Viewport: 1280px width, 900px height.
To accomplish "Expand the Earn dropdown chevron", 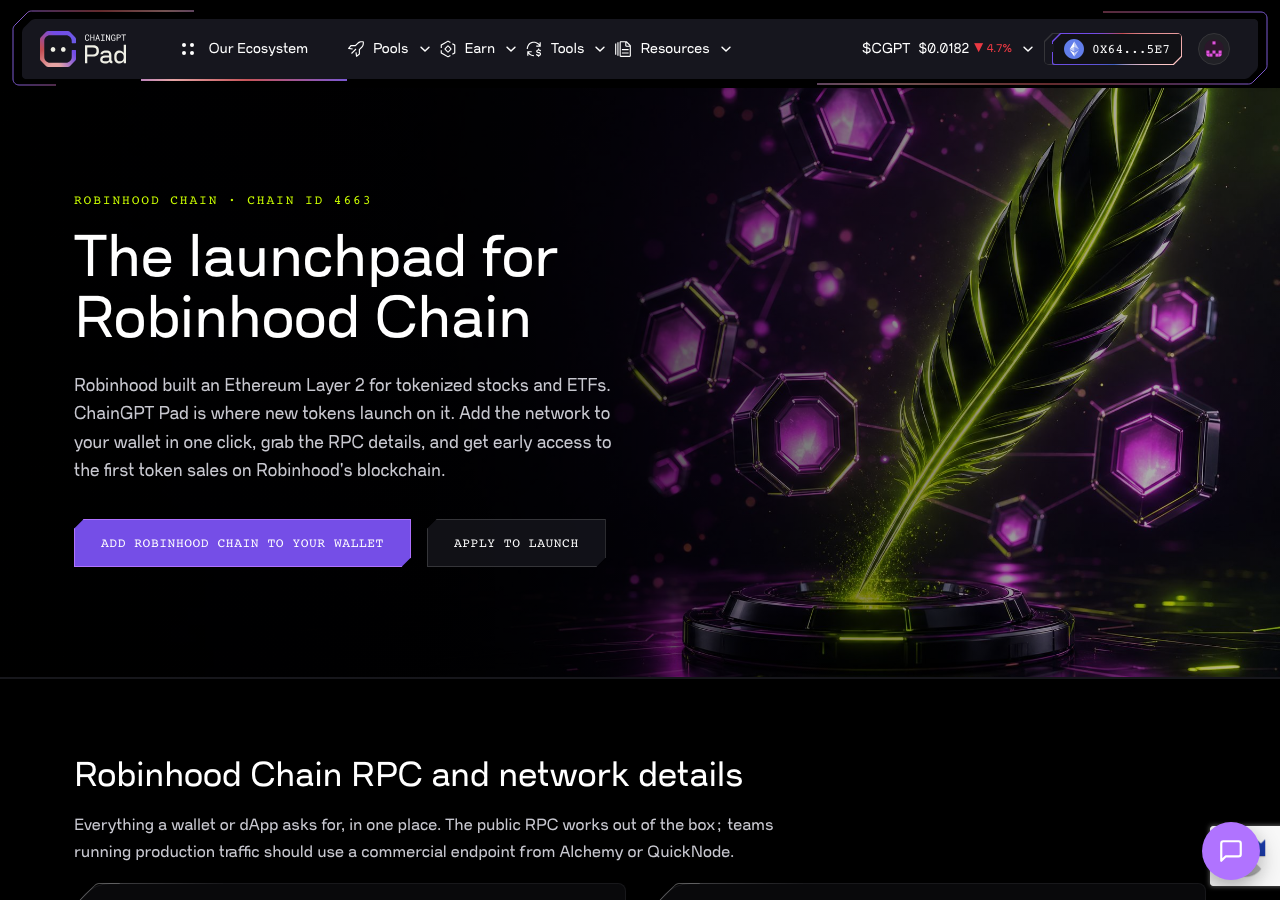I will [x=511, y=49].
